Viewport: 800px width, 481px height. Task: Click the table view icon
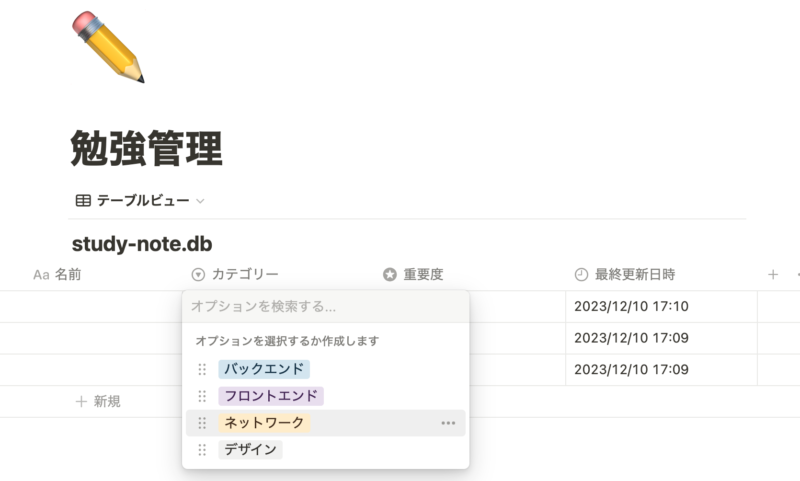pos(83,200)
